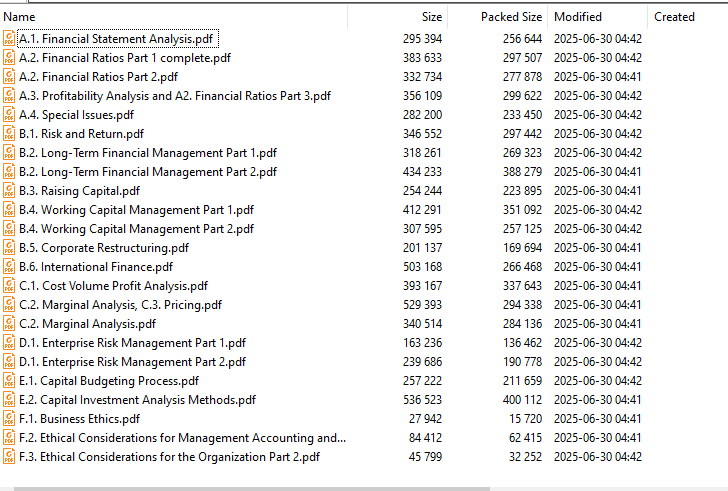Click the B.3. Raising Capital.pdf icon
The image size is (728, 491).
(9, 191)
